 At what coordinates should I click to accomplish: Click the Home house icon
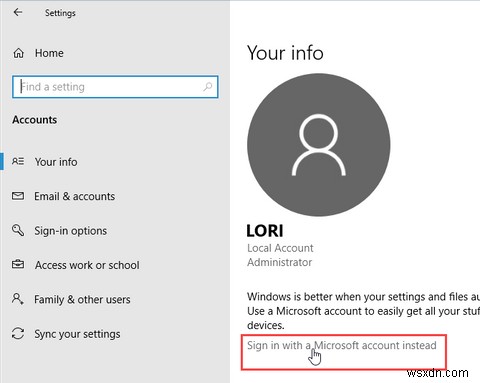19,53
